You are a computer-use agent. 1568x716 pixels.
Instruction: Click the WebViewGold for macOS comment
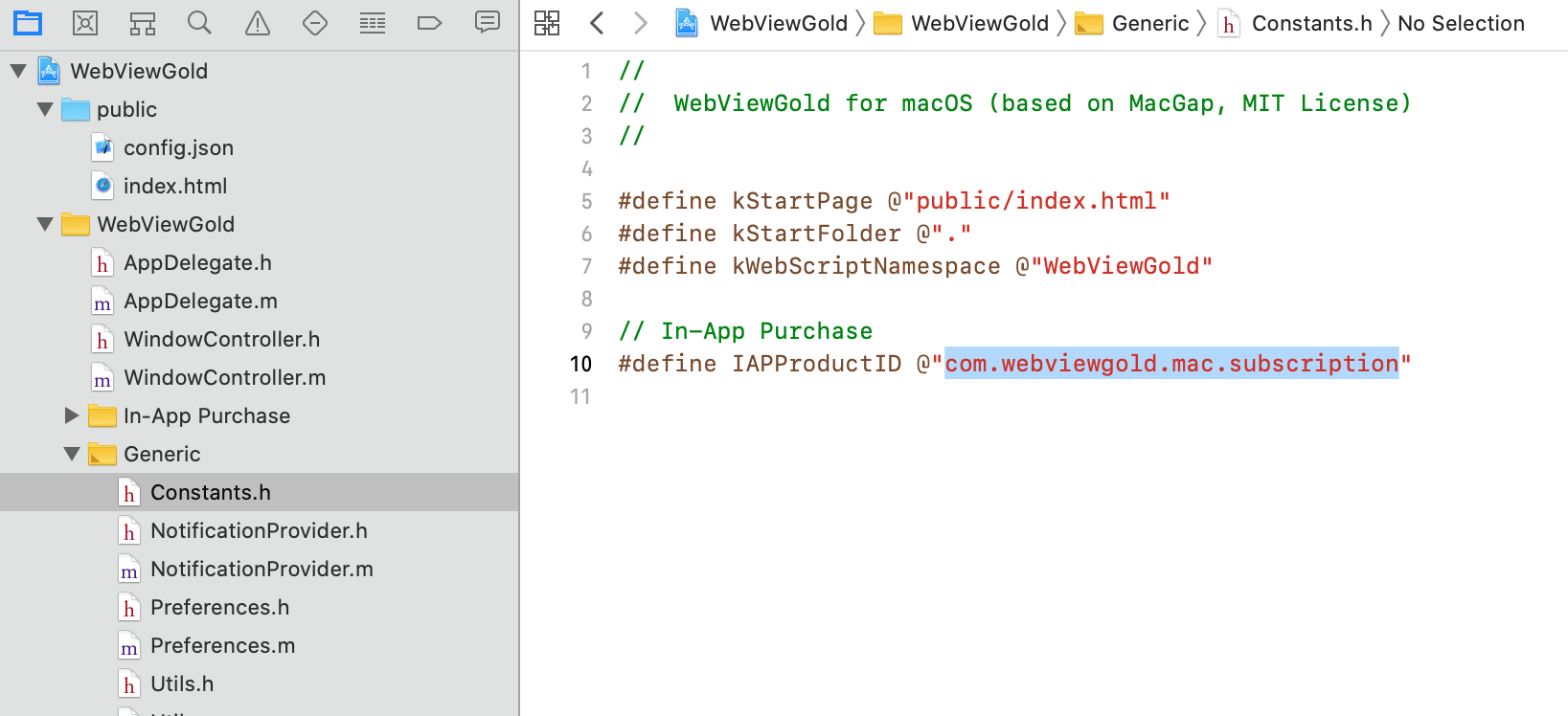click(x=1014, y=103)
